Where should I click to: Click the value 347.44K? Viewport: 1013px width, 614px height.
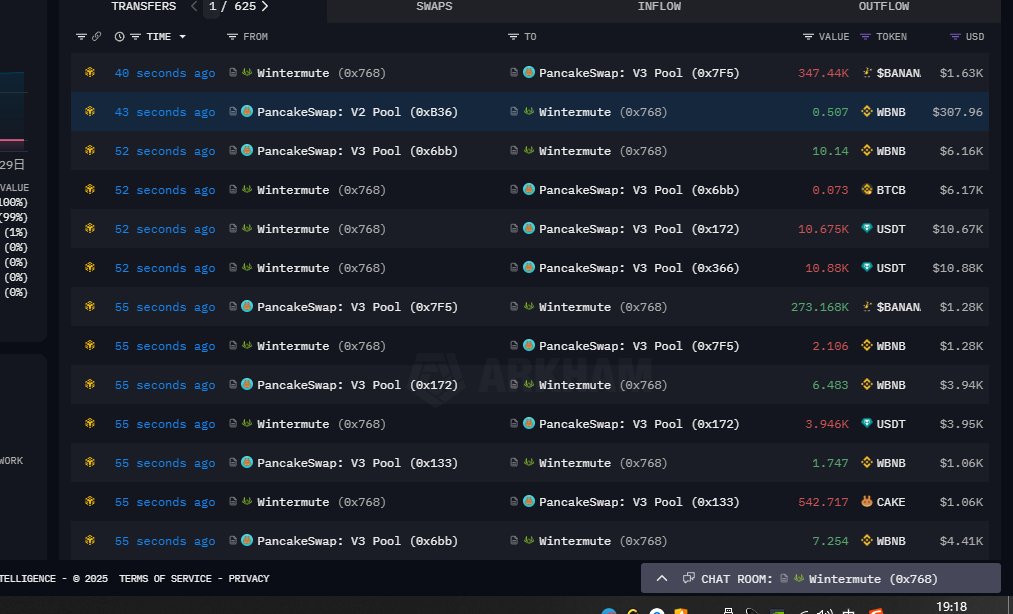[823, 73]
